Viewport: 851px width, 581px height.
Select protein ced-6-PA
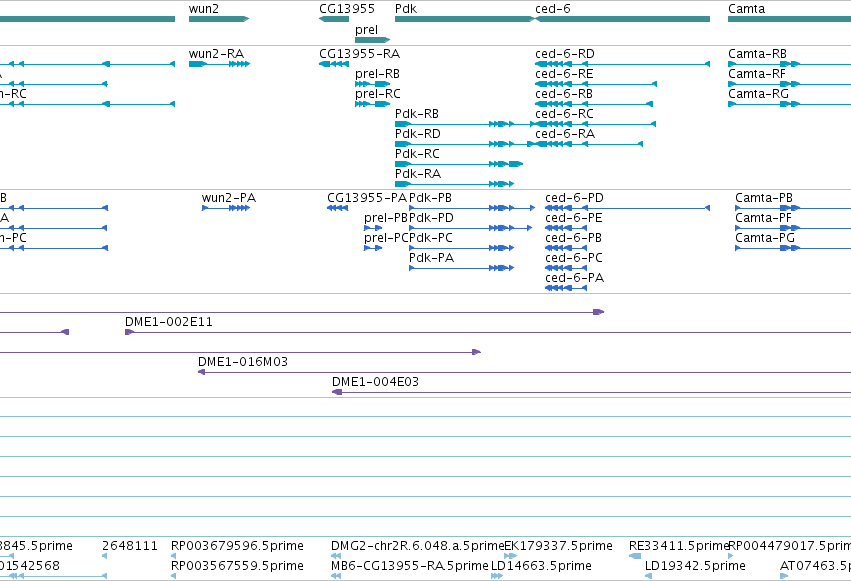point(566,289)
